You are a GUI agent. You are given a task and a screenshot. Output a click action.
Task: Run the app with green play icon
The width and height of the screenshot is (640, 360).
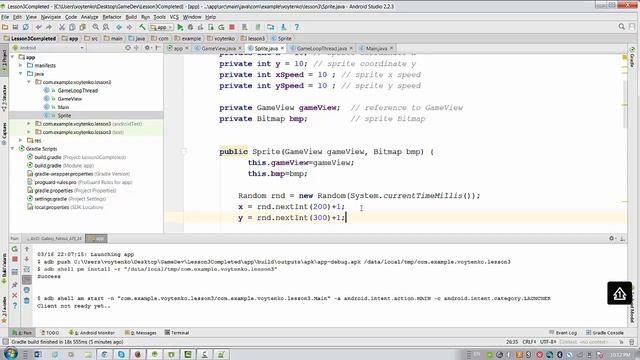[180, 27]
